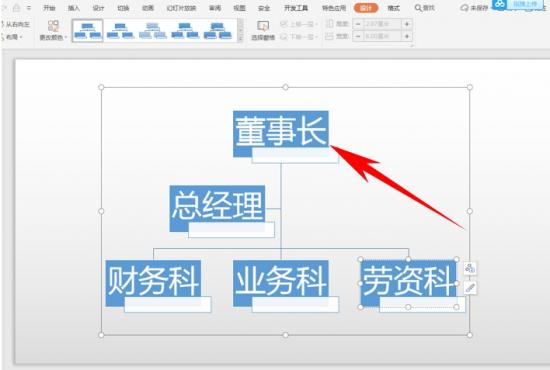Decrease height with the minus button
The height and width of the screenshot is (370, 550).
tap(358, 24)
